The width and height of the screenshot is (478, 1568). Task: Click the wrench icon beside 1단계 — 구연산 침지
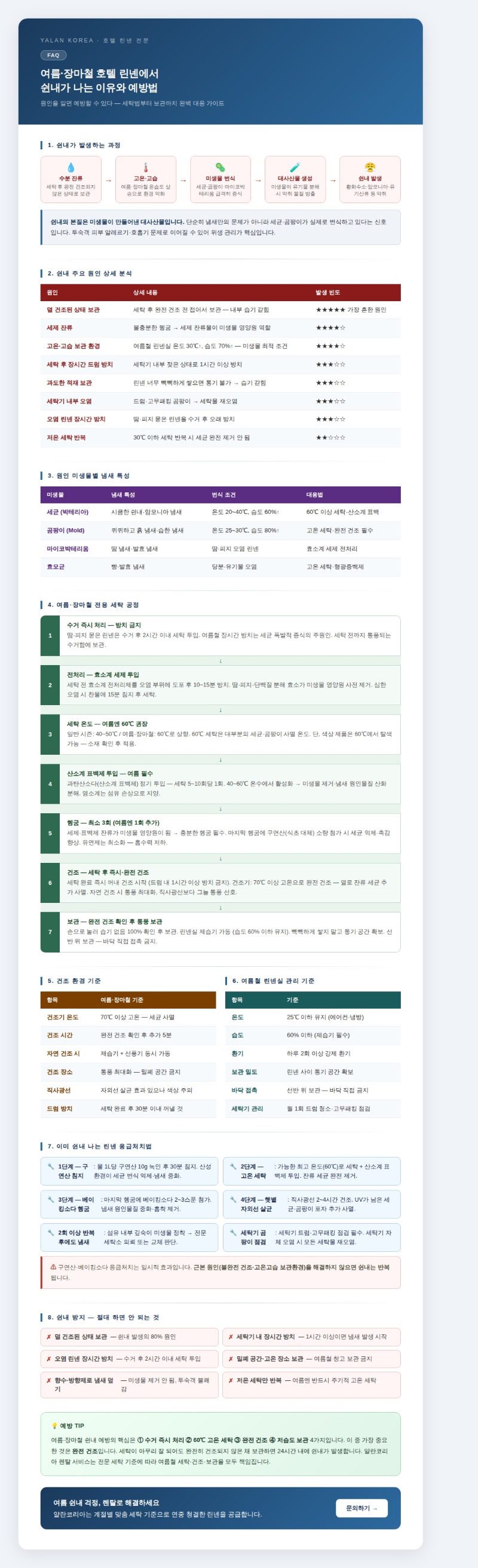(51, 1167)
